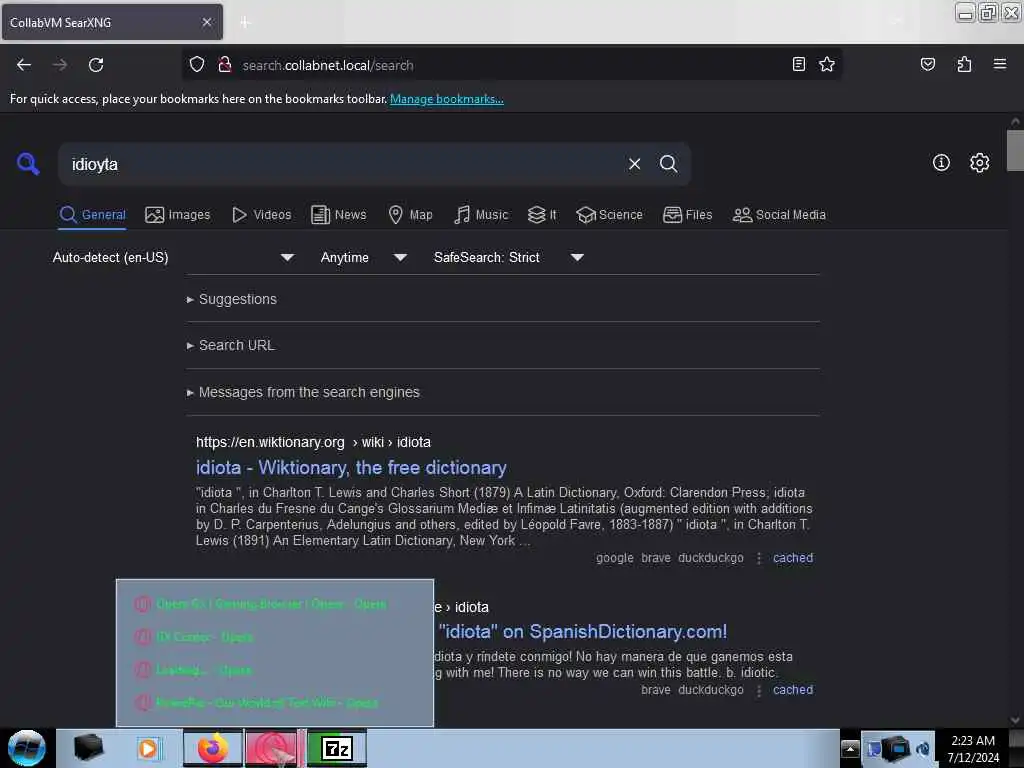Image resolution: width=1024 pixels, height=768 pixels.
Task: Click the en.wiktionary.org result URL
Action: (313, 442)
